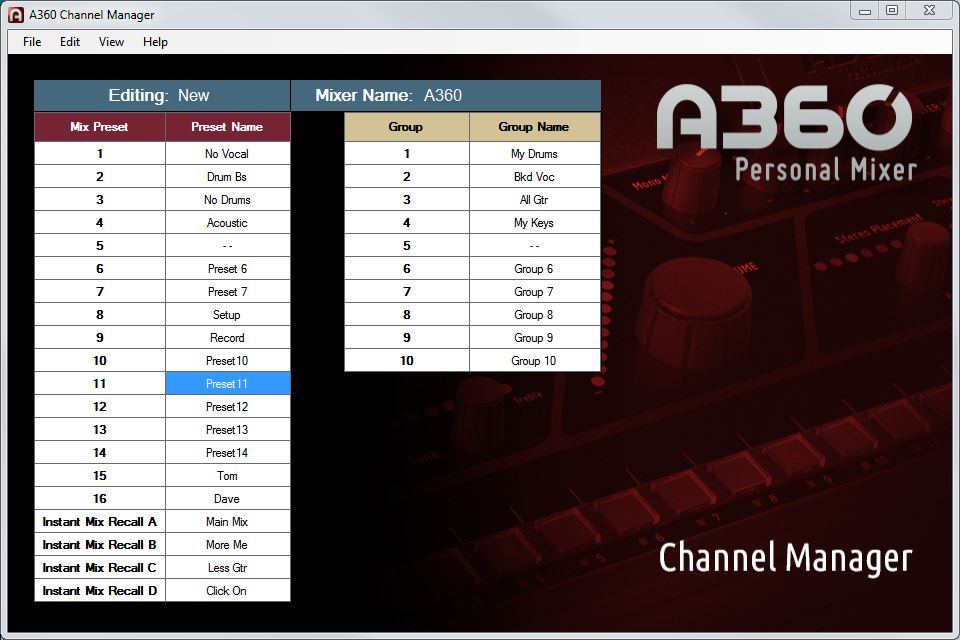
Task: Click the 'Editing: New' header bar
Action: [x=162, y=96]
